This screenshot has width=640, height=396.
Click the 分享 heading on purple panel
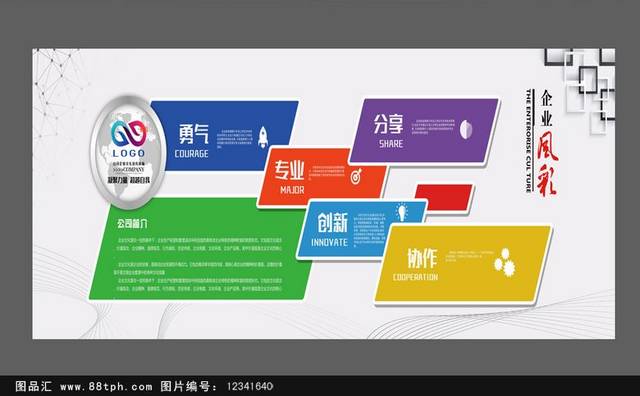(x=389, y=124)
